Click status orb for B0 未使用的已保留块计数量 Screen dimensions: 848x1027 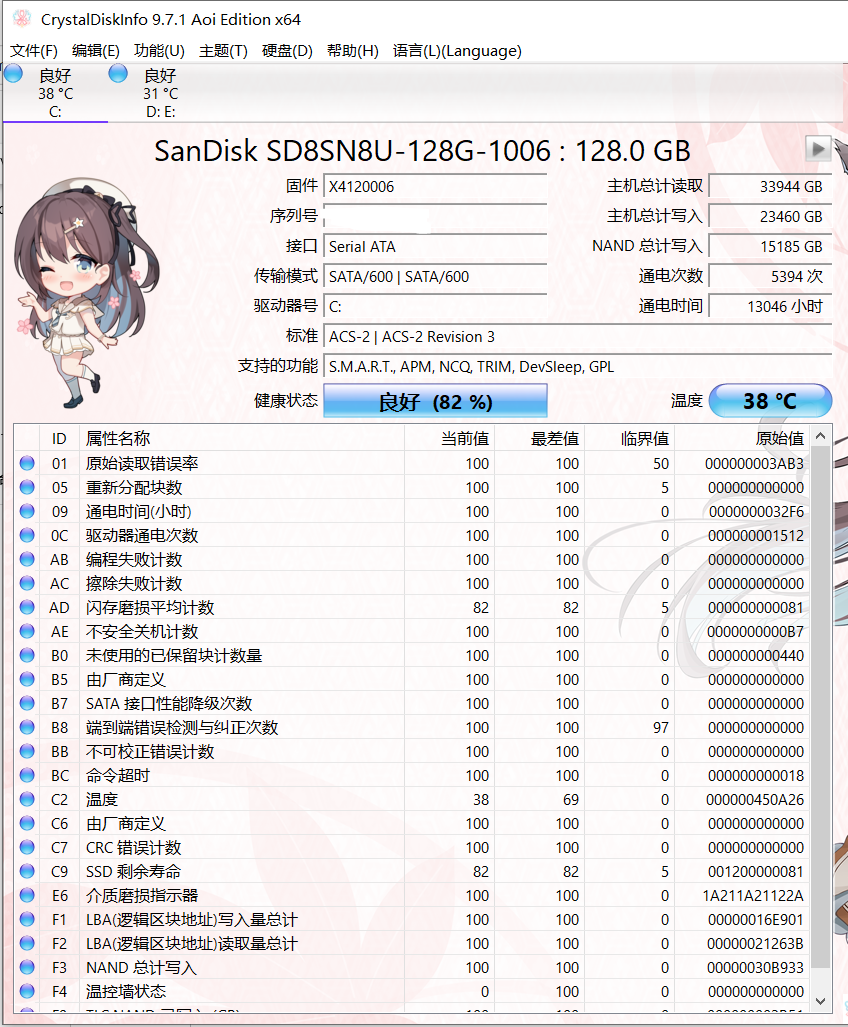click(27, 655)
